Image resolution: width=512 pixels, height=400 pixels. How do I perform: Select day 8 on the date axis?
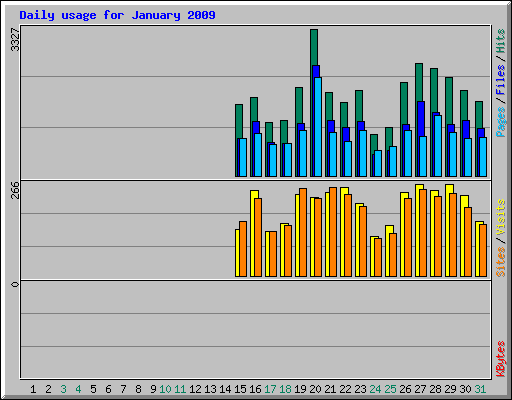pyautogui.click(x=138, y=389)
